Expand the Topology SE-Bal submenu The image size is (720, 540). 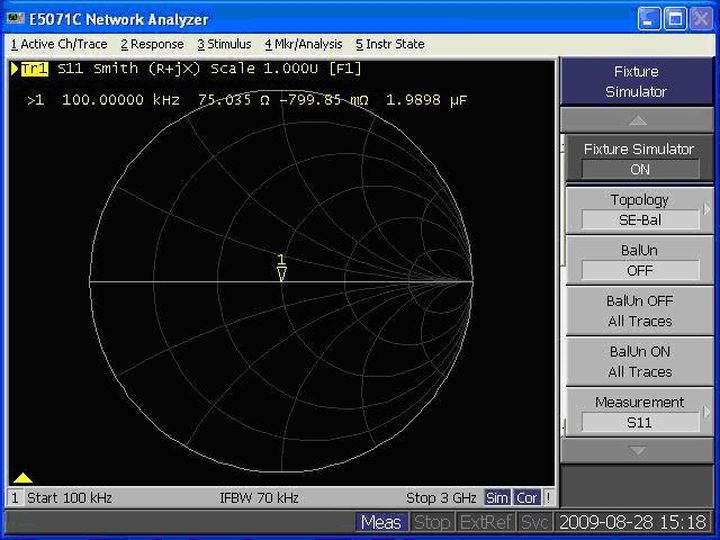pyautogui.click(x=639, y=210)
